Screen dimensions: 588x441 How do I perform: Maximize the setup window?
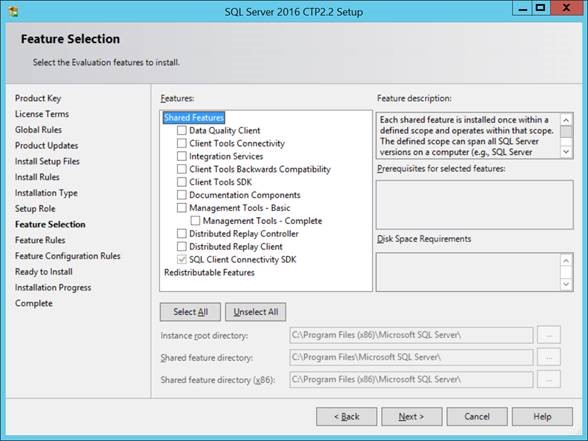[540, 8]
